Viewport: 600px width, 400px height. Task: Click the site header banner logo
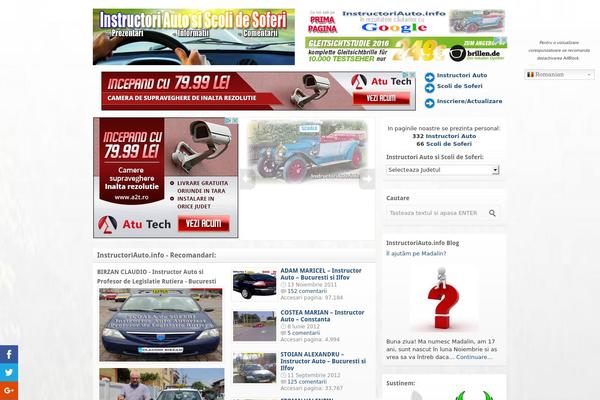pyautogui.click(x=194, y=37)
